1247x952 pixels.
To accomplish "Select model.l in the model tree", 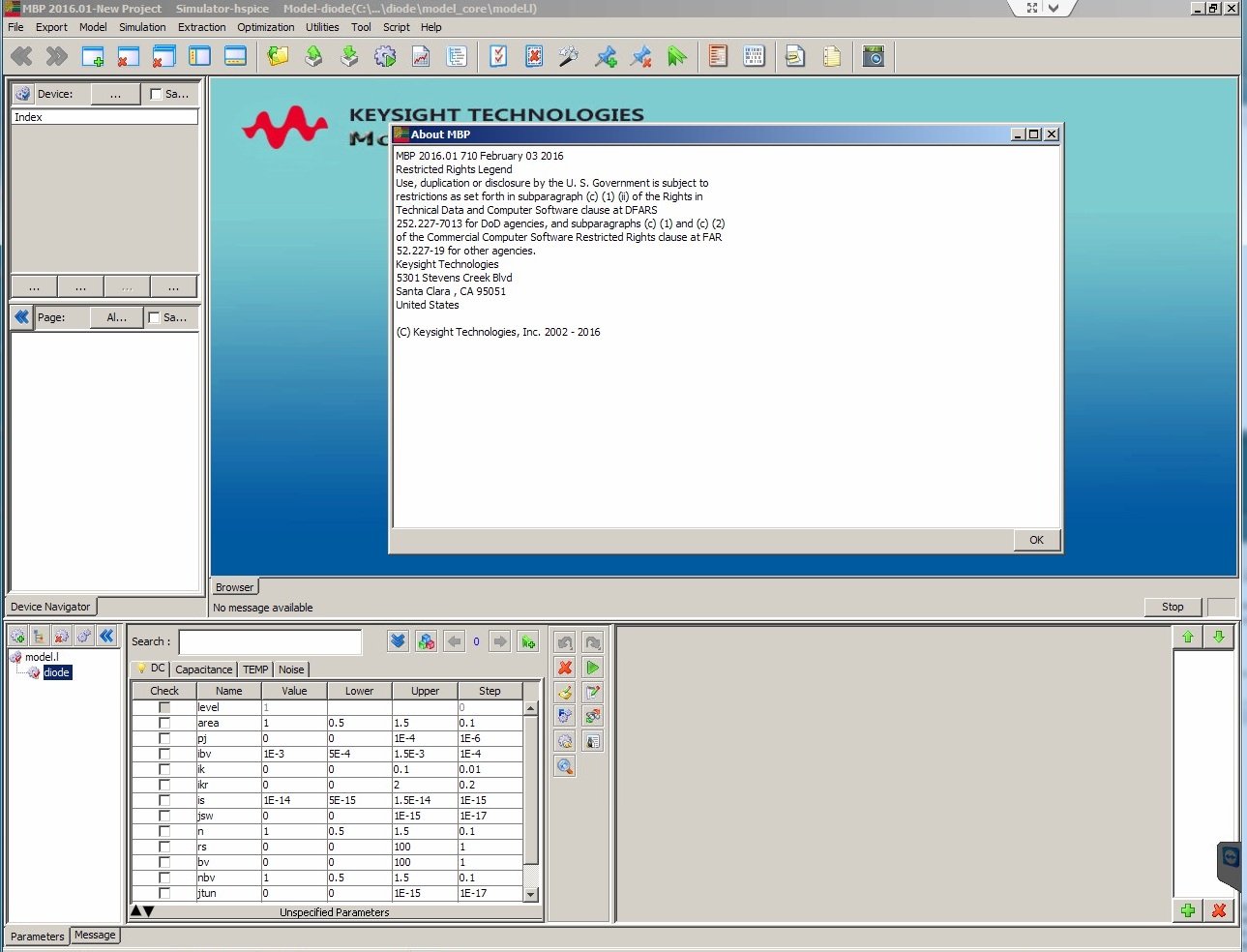I will pyautogui.click(x=42, y=657).
